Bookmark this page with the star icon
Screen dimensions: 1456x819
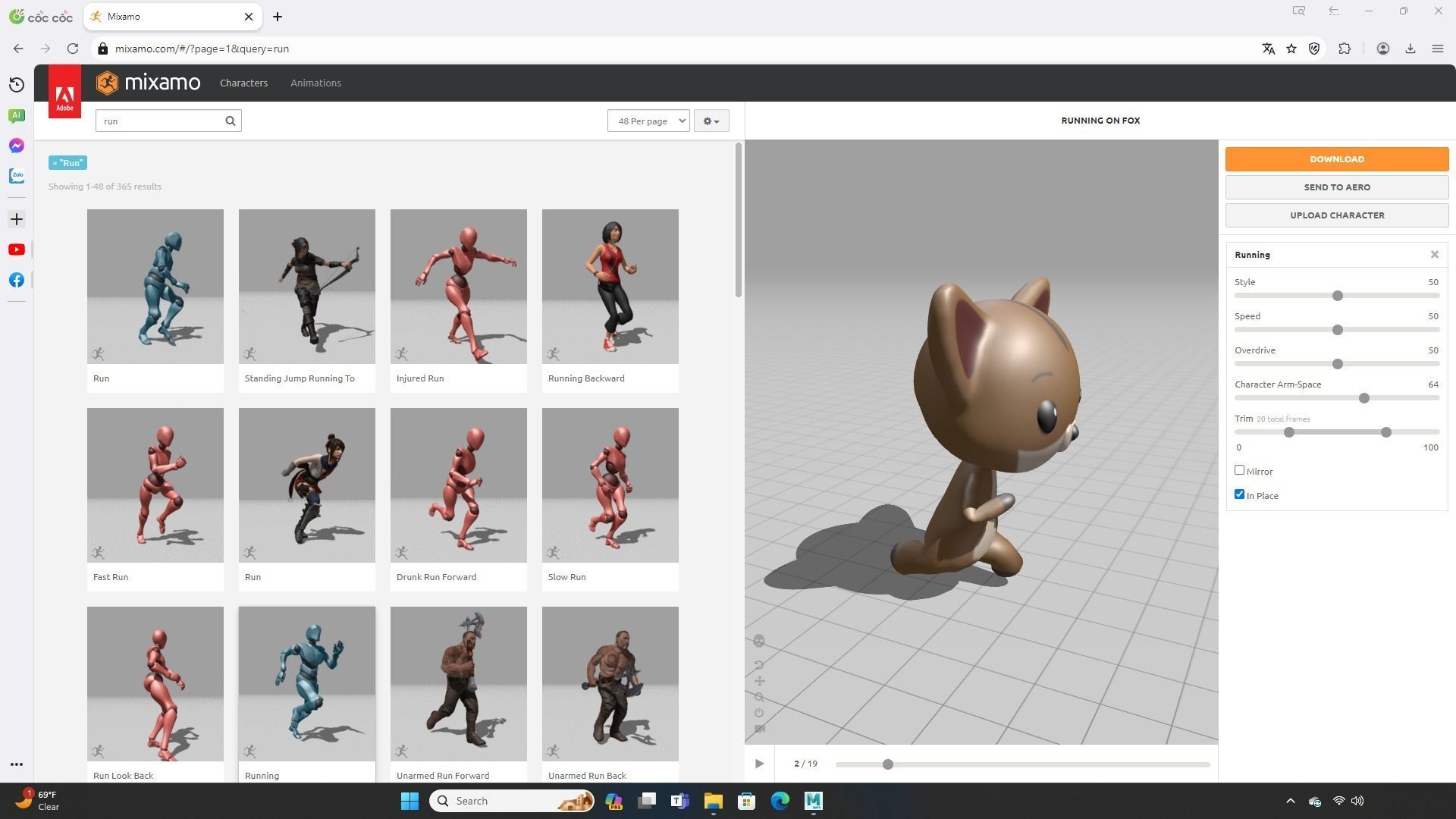point(1291,49)
